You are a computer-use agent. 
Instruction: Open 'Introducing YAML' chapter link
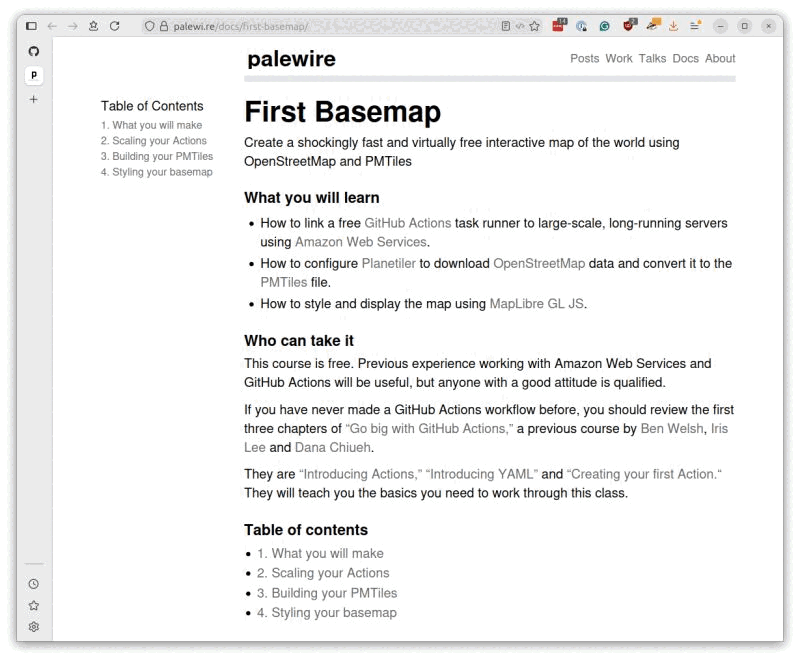[482, 474]
